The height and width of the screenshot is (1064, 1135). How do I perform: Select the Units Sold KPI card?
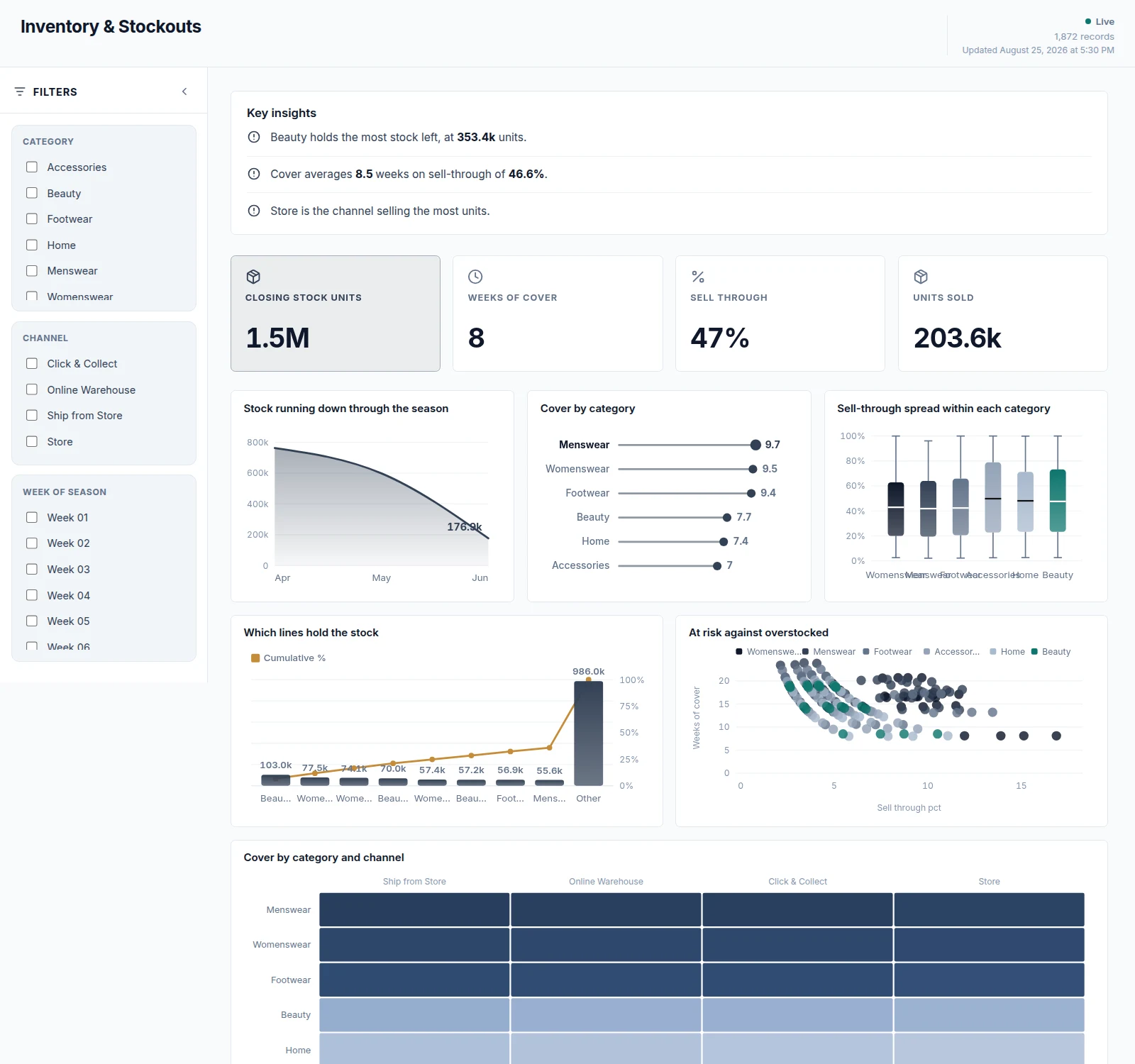point(1002,314)
